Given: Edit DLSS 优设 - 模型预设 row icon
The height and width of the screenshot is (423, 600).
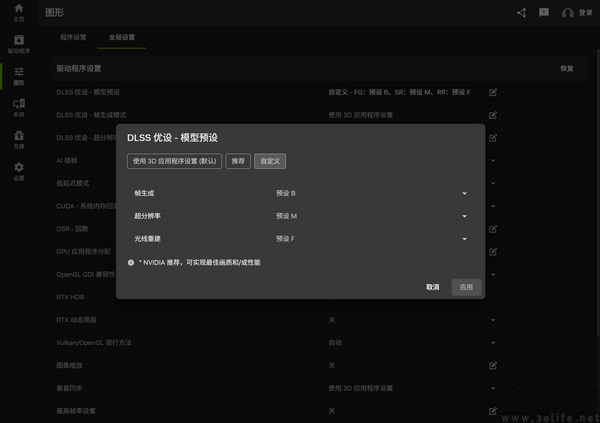Looking at the screenshot, I should coord(493,92).
